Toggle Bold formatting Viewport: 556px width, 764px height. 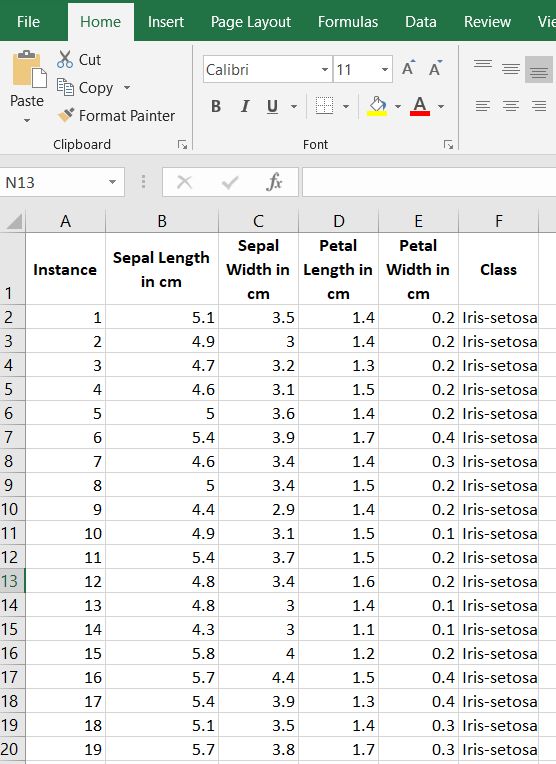tap(216, 106)
